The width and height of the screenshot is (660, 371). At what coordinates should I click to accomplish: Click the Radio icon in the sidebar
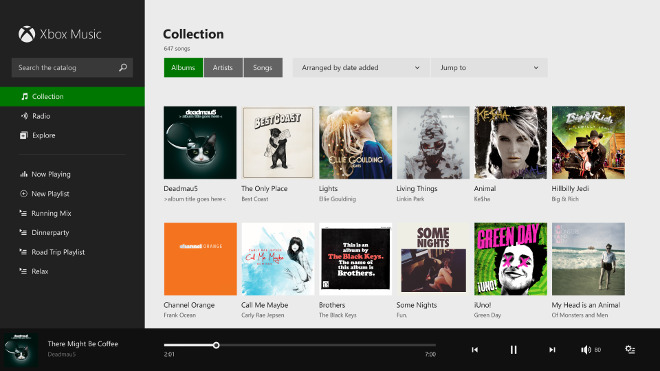24,116
